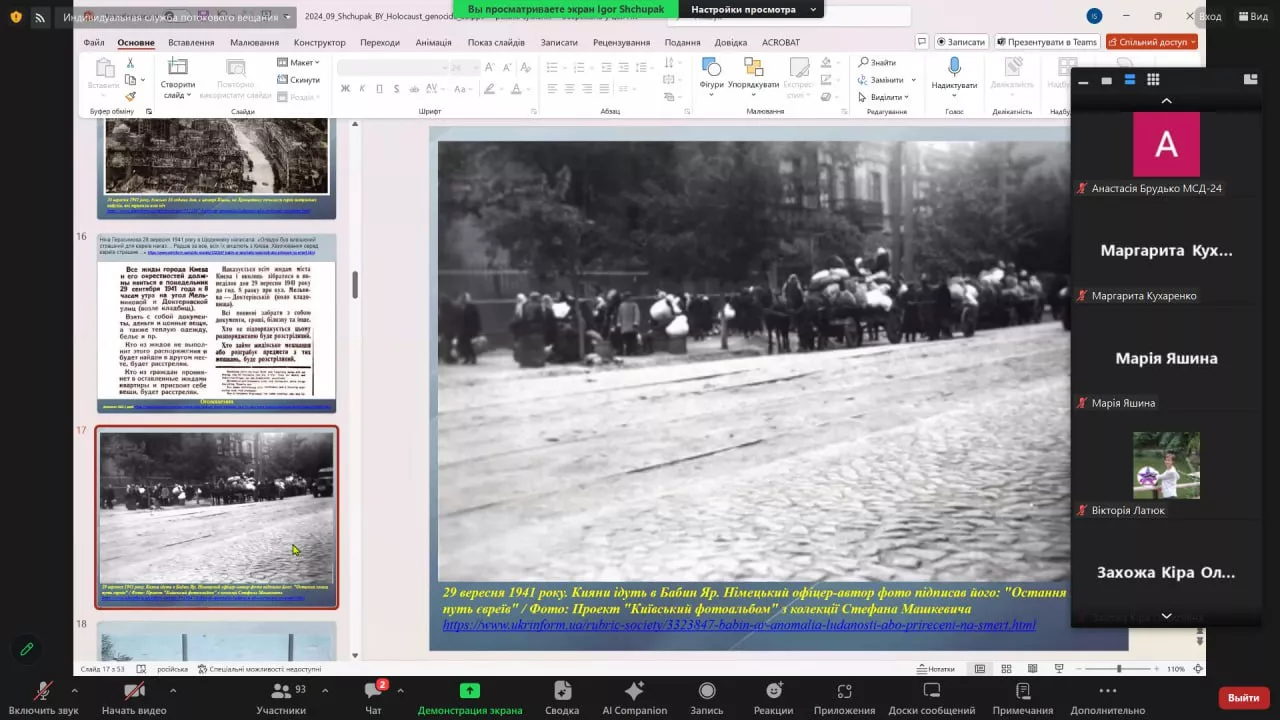This screenshot has width=1280, height=720.
Task: Expand chat options arrow
Action: pos(400,690)
